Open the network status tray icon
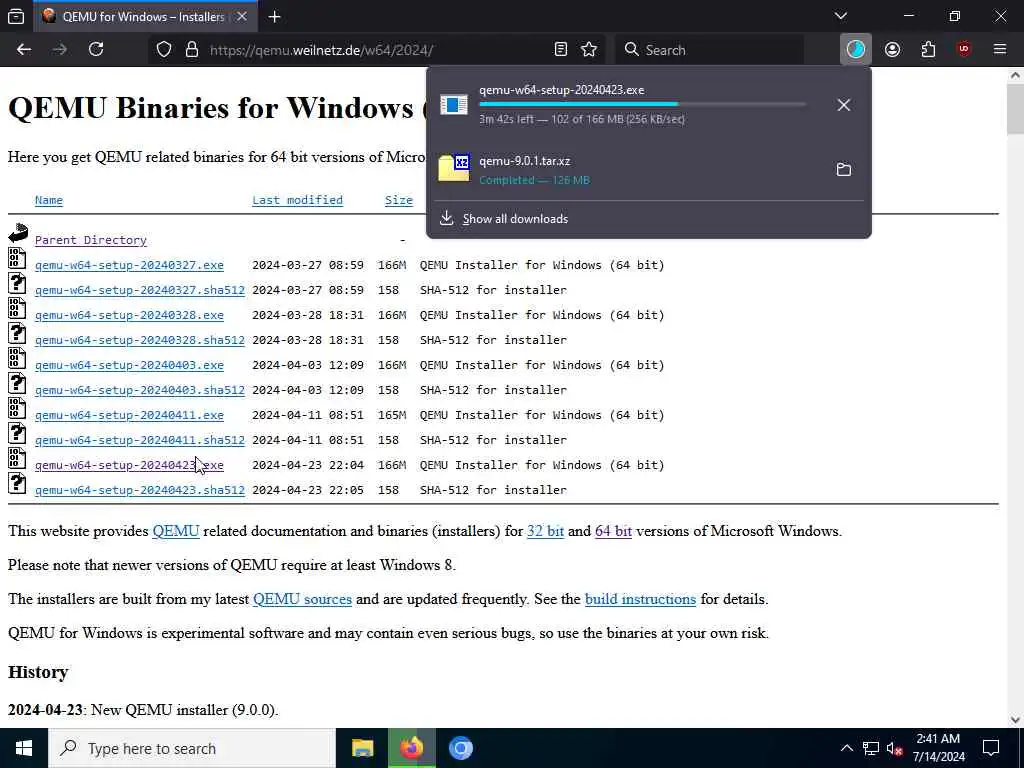This screenshot has height=768, width=1024. (x=871, y=748)
